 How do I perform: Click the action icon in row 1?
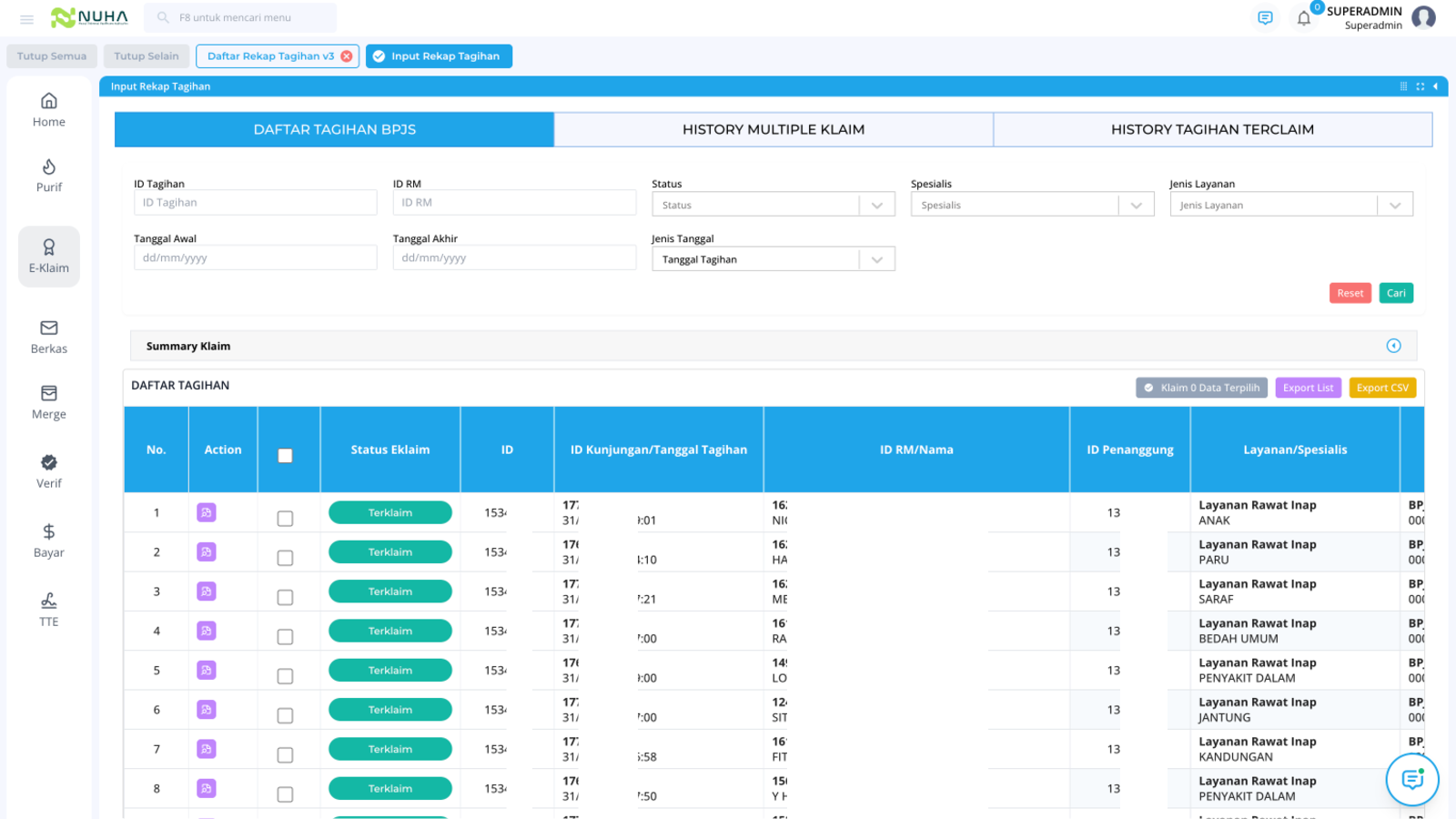[x=207, y=512]
